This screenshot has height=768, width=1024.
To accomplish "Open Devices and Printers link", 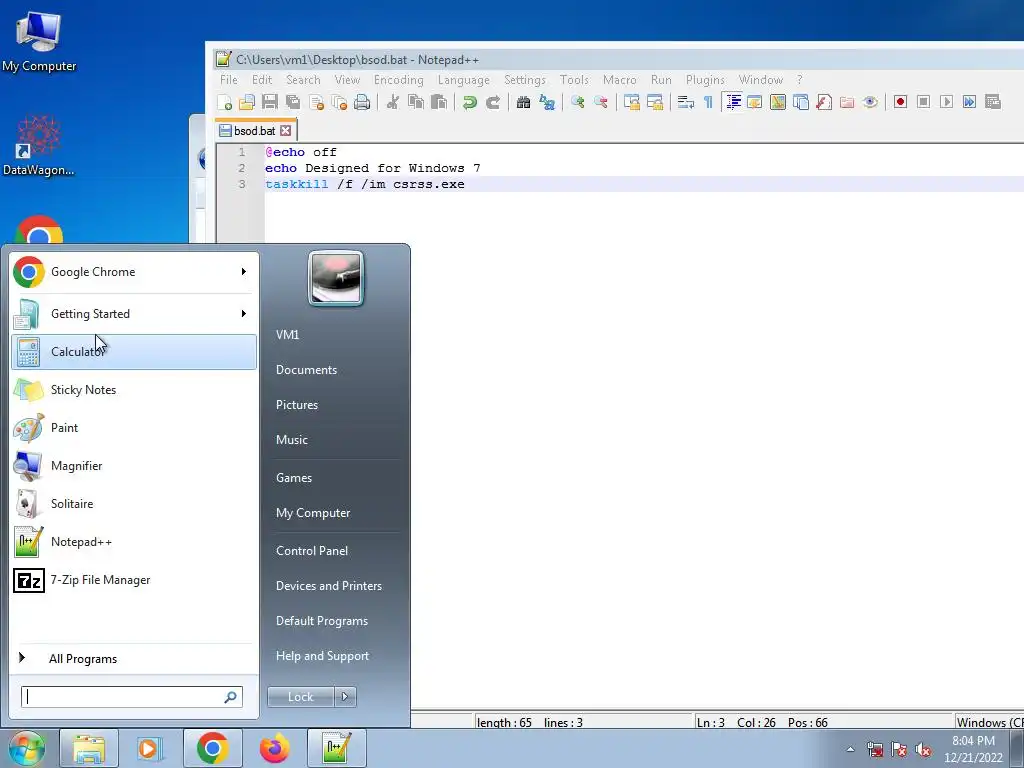I will click(x=328, y=586).
